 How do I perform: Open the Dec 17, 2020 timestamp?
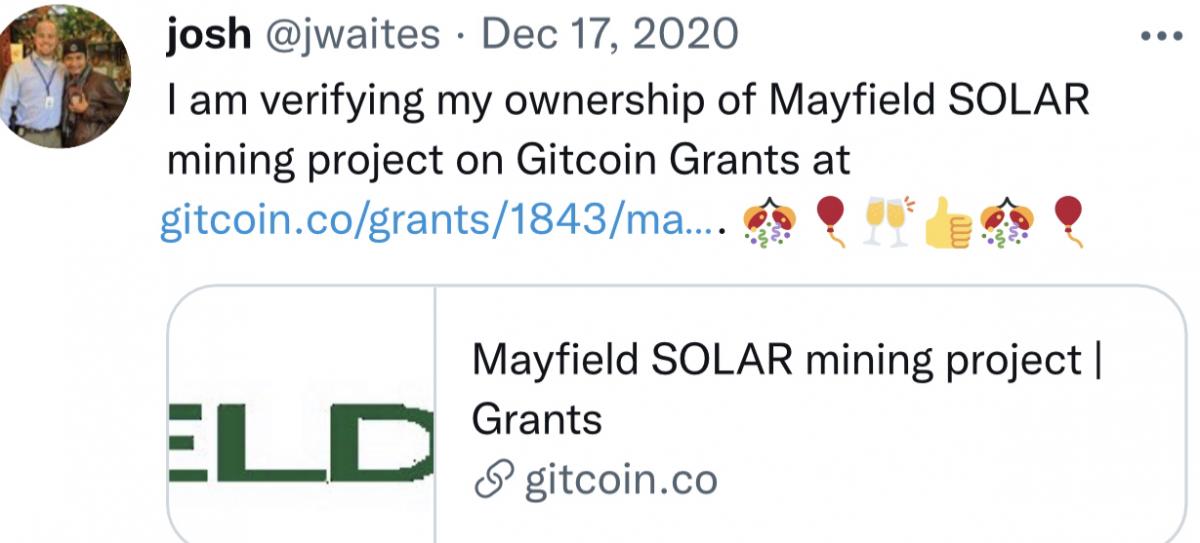610,35
